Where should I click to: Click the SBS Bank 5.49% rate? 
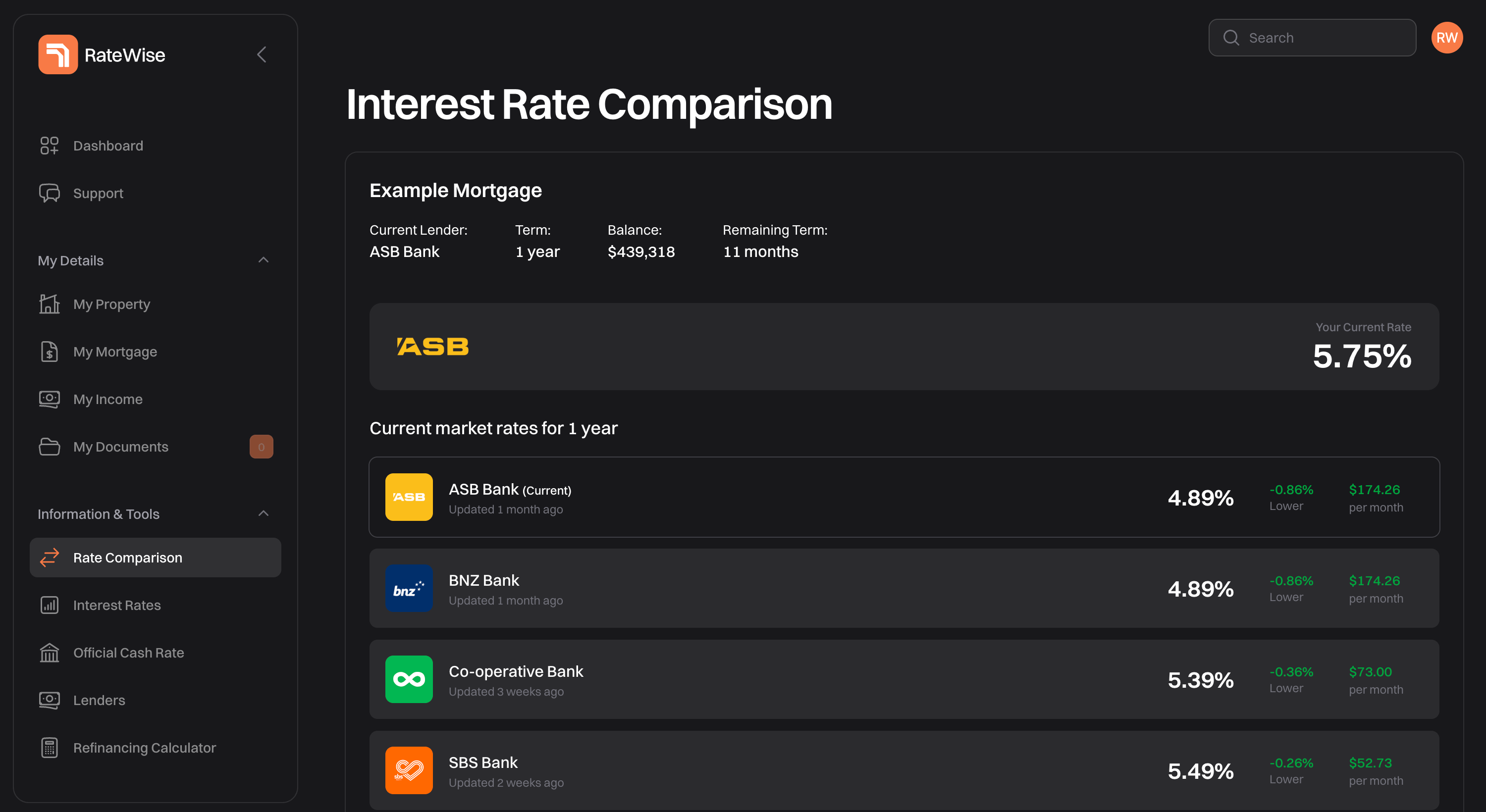(1201, 771)
